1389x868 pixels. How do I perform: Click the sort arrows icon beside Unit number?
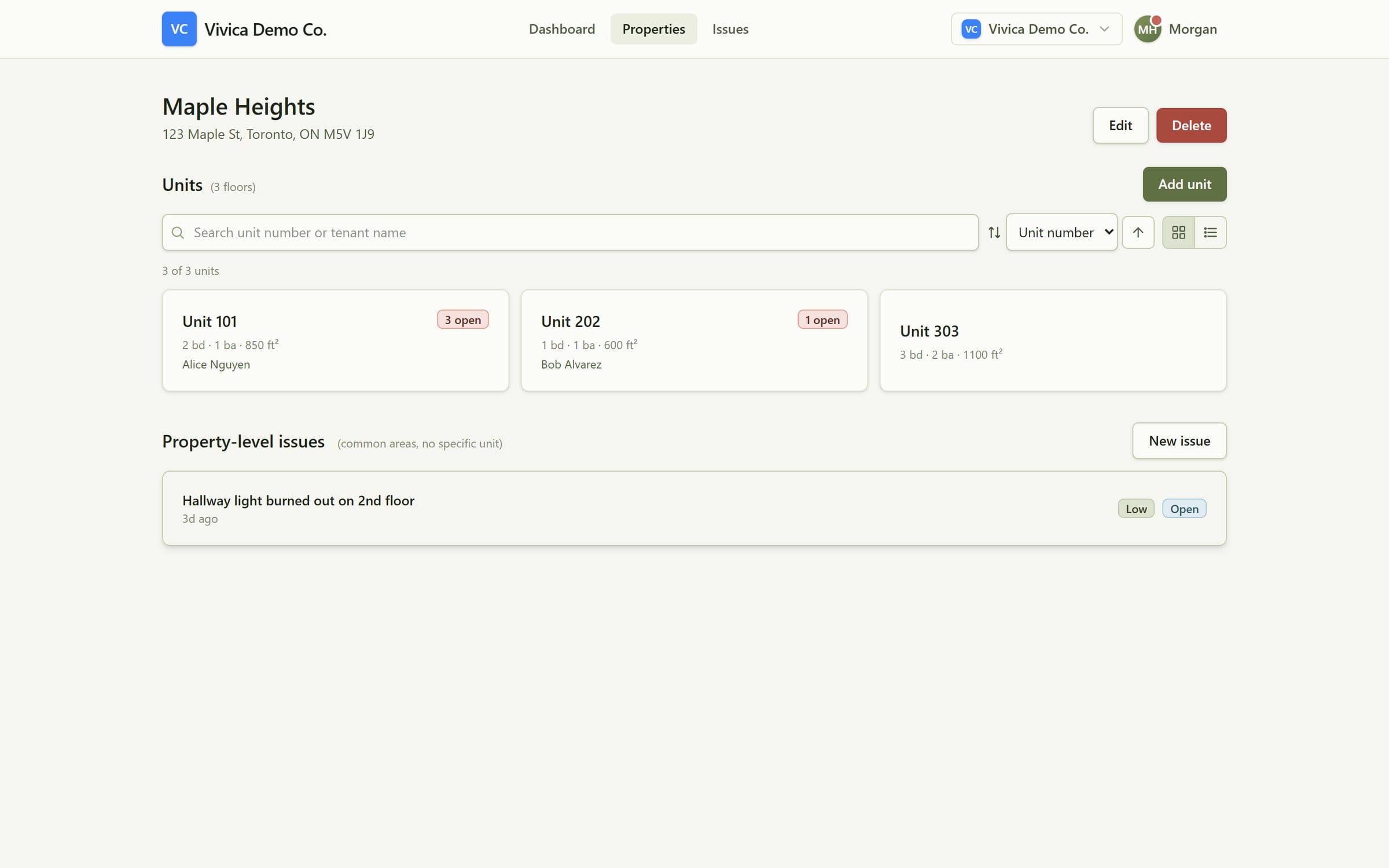pyautogui.click(x=994, y=233)
